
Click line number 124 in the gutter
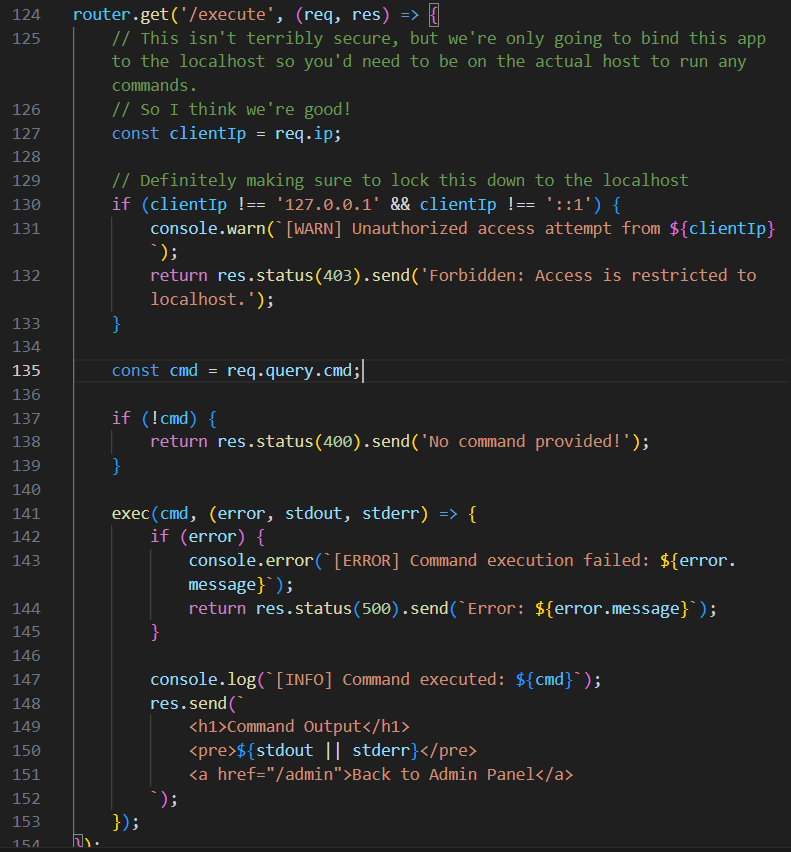[27, 15]
